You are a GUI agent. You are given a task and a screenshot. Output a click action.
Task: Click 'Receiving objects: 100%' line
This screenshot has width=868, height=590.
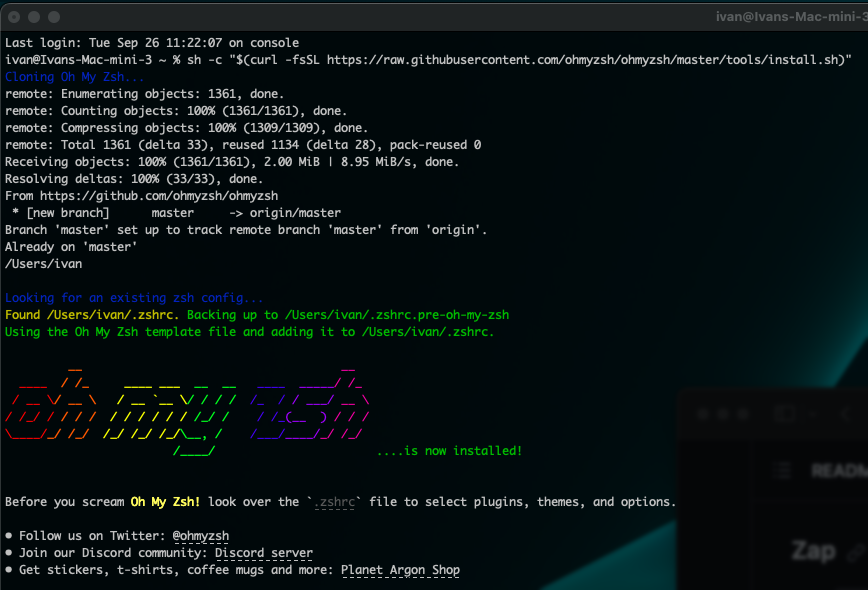click(x=232, y=162)
